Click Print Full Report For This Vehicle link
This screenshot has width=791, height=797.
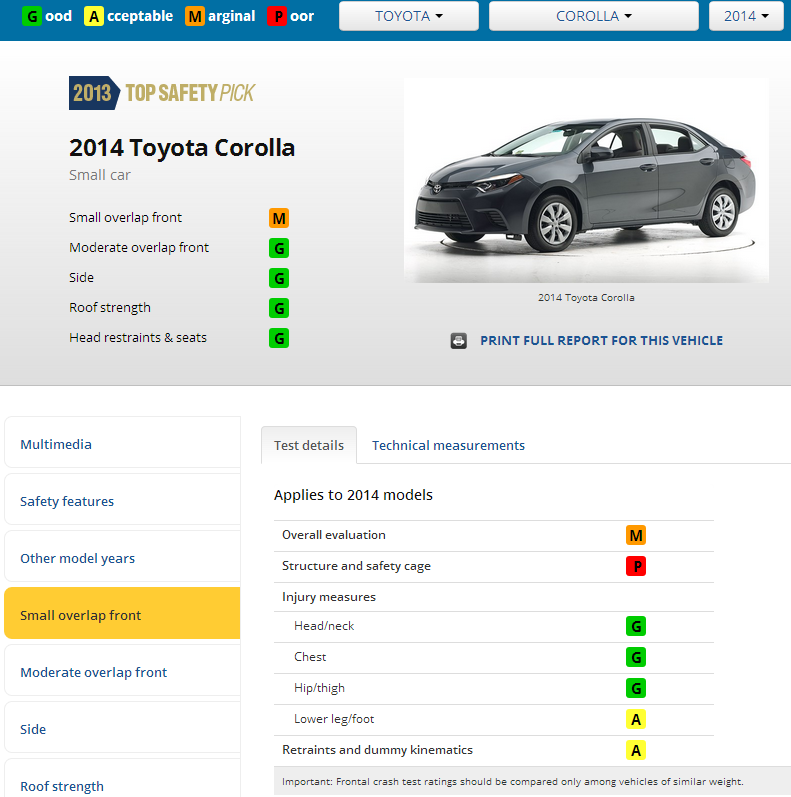pos(601,341)
